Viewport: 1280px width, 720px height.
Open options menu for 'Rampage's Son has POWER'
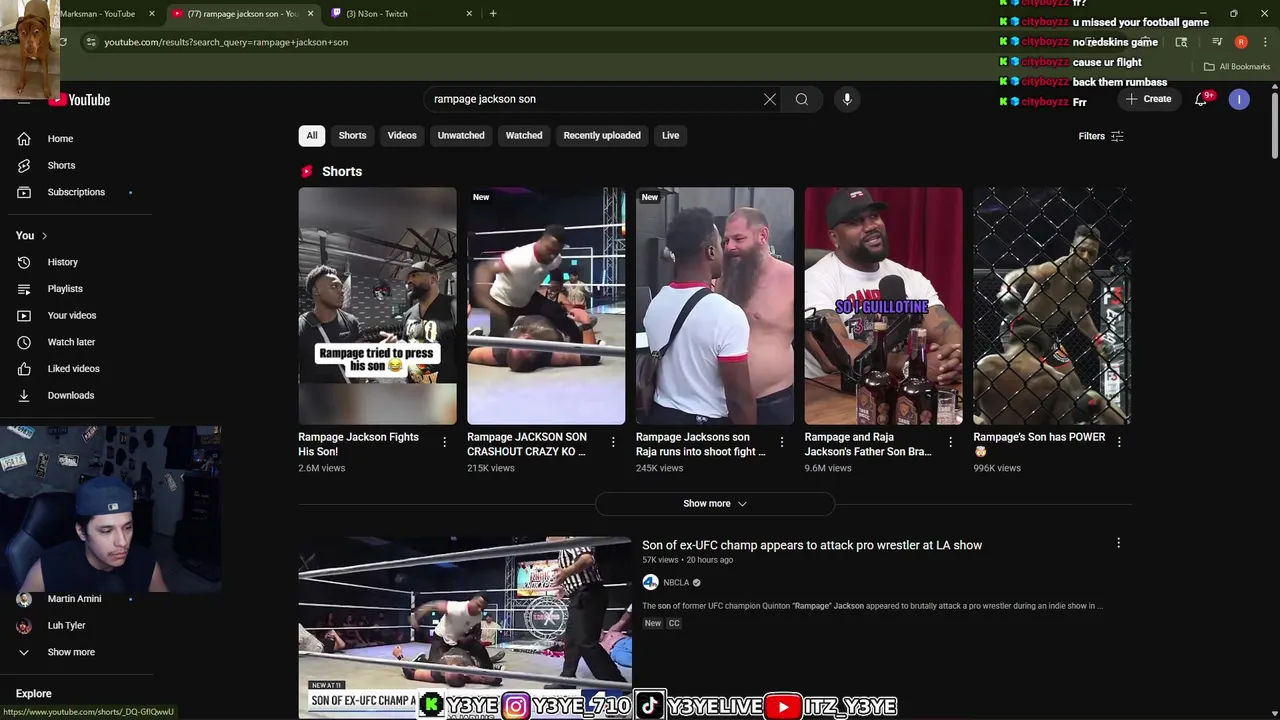pos(1119,441)
